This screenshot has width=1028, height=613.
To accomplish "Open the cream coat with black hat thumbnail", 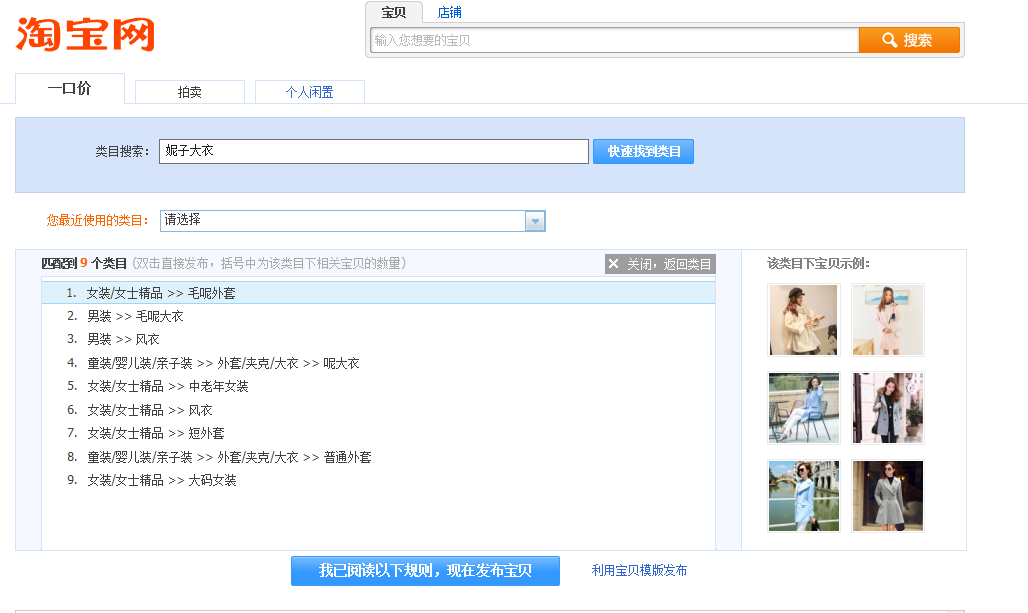I will tap(804, 320).
